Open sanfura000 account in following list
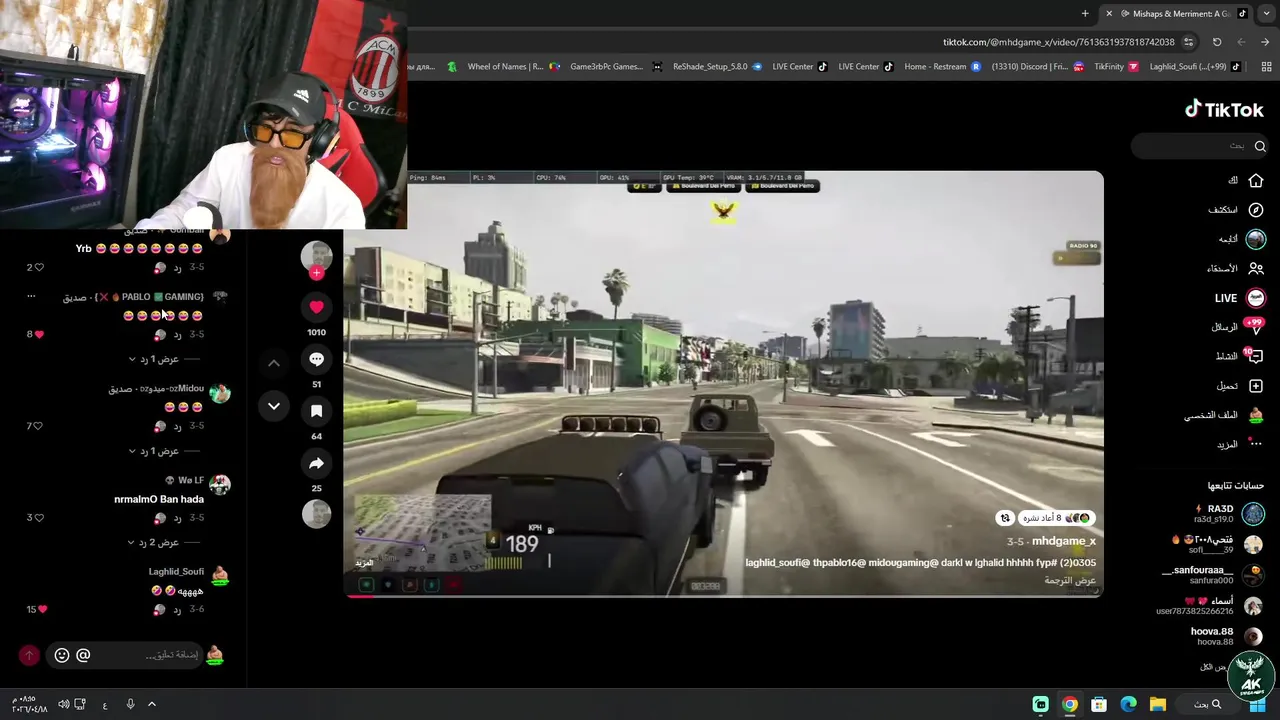This screenshot has width=1280, height=720. coord(1212,575)
